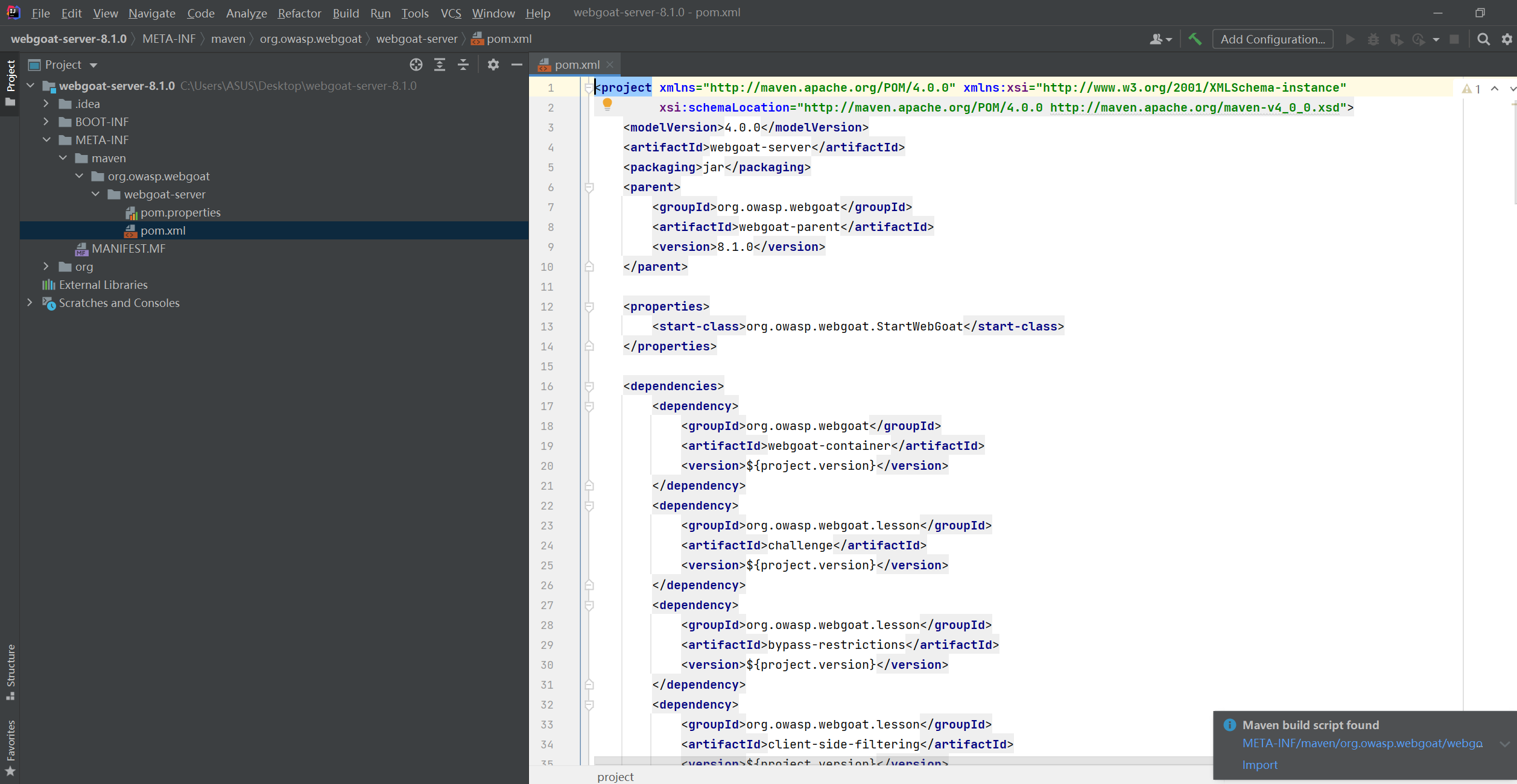
Task: Select the pom.xml editor tab
Action: pos(575,65)
